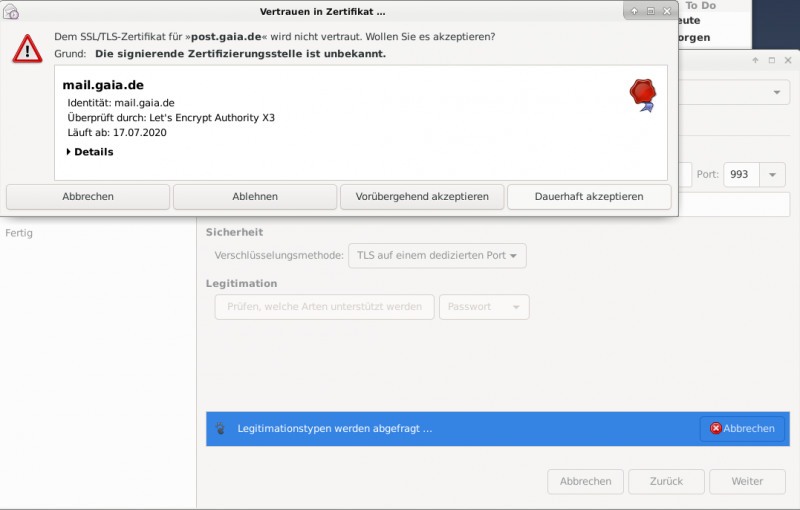The height and width of the screenshot is (510, 800).
Task: Click the spinner icon beside Legitimationstypen message
Action: click(x=220, y=428)
